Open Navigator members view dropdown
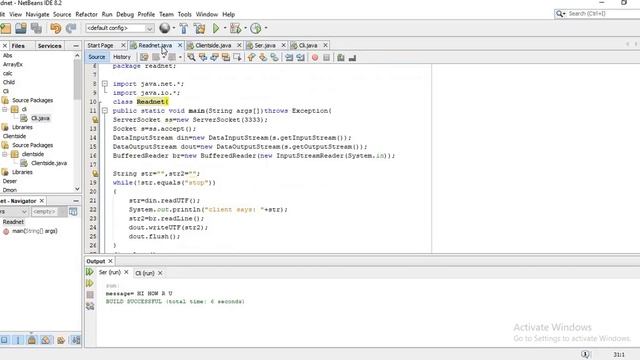 (13, 212)
